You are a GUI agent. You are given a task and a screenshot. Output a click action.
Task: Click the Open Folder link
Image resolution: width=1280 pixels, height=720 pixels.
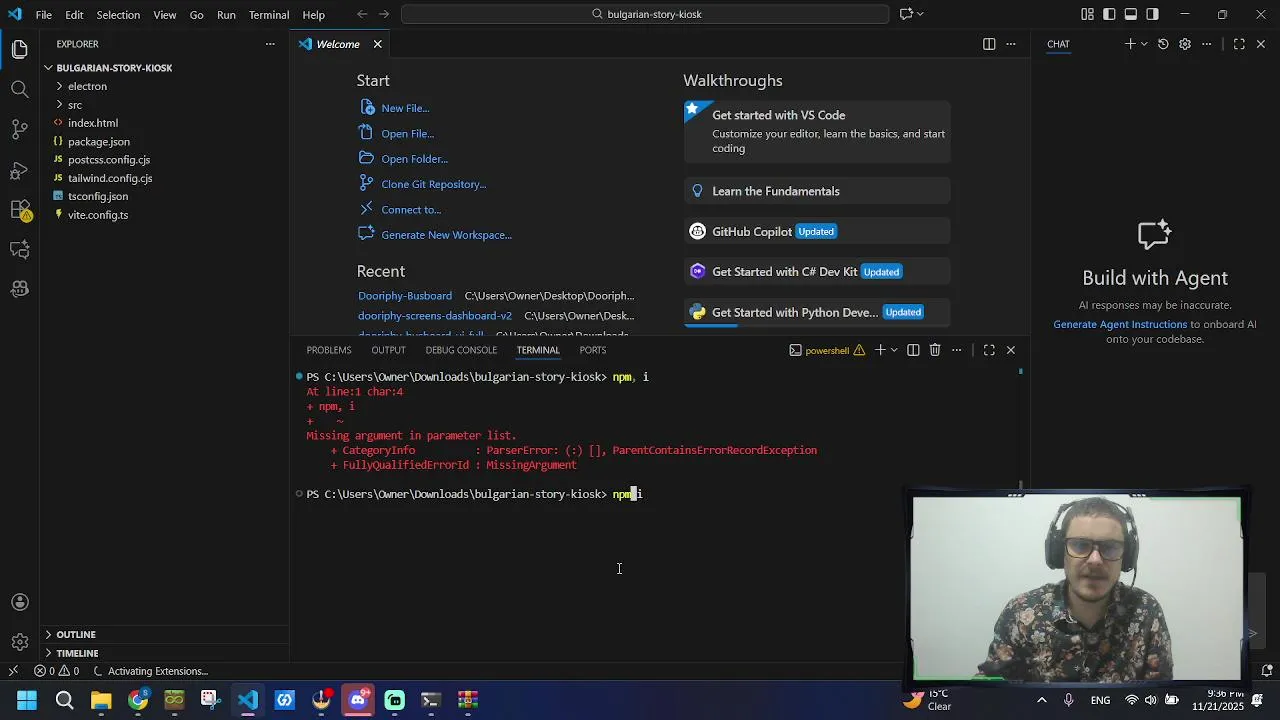click(x=414, y=159)
